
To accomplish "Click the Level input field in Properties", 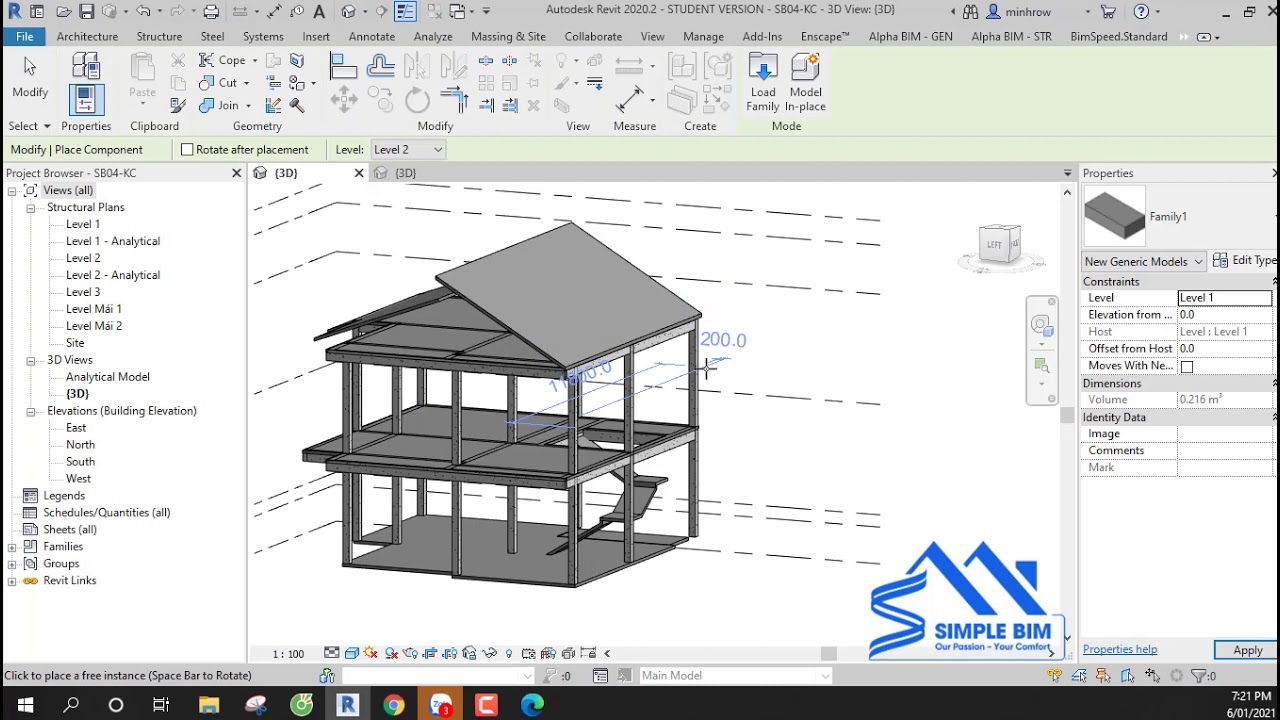I will 1225,298.
